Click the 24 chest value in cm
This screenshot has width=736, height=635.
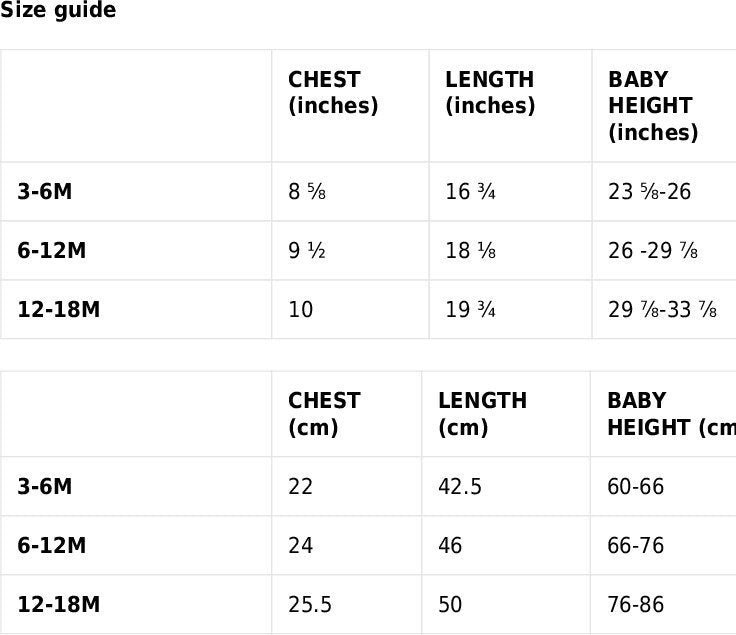pos(301,546)
